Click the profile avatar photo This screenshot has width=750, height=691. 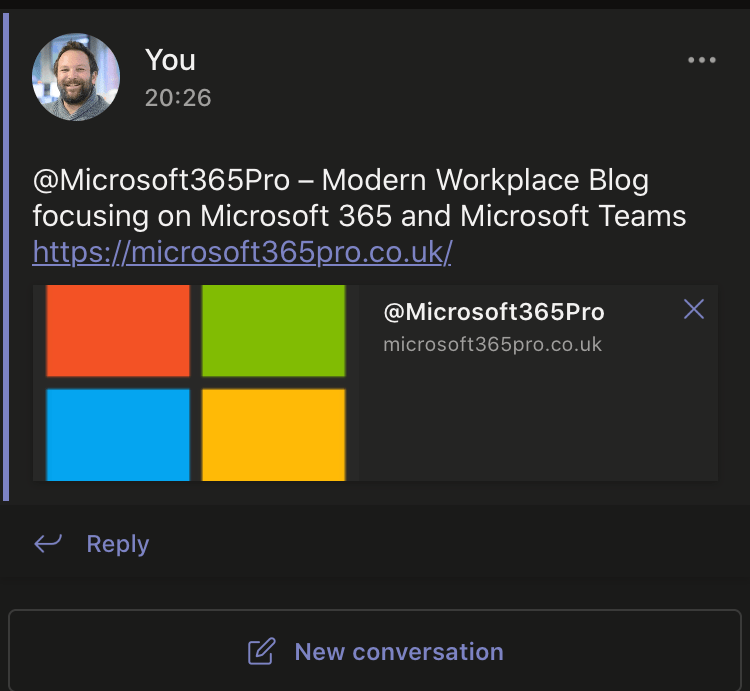coord(76,77)
